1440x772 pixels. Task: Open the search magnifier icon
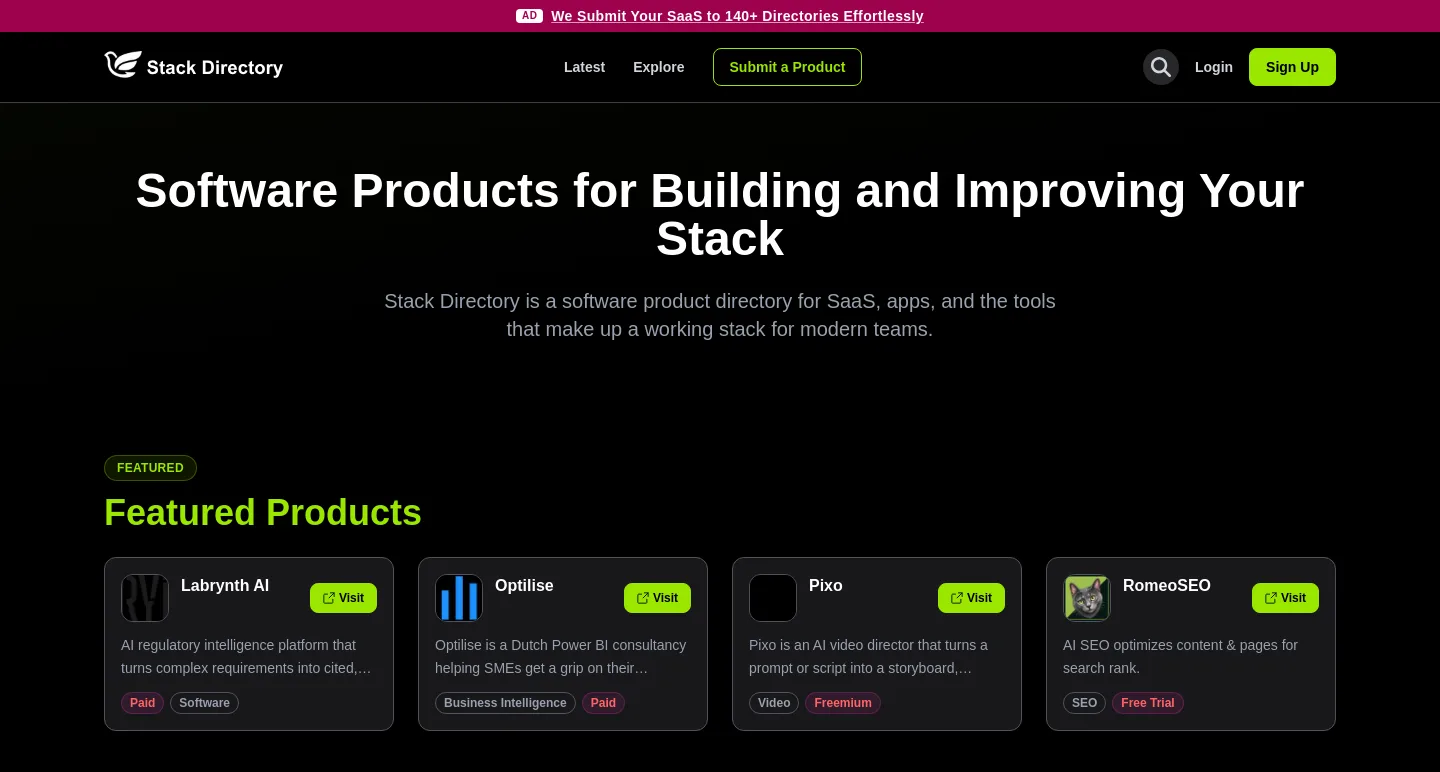coord(1161,67)
